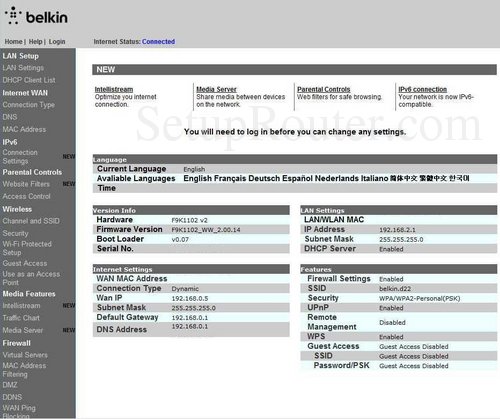Click the Wireless sidebar heading

point(17,209)
